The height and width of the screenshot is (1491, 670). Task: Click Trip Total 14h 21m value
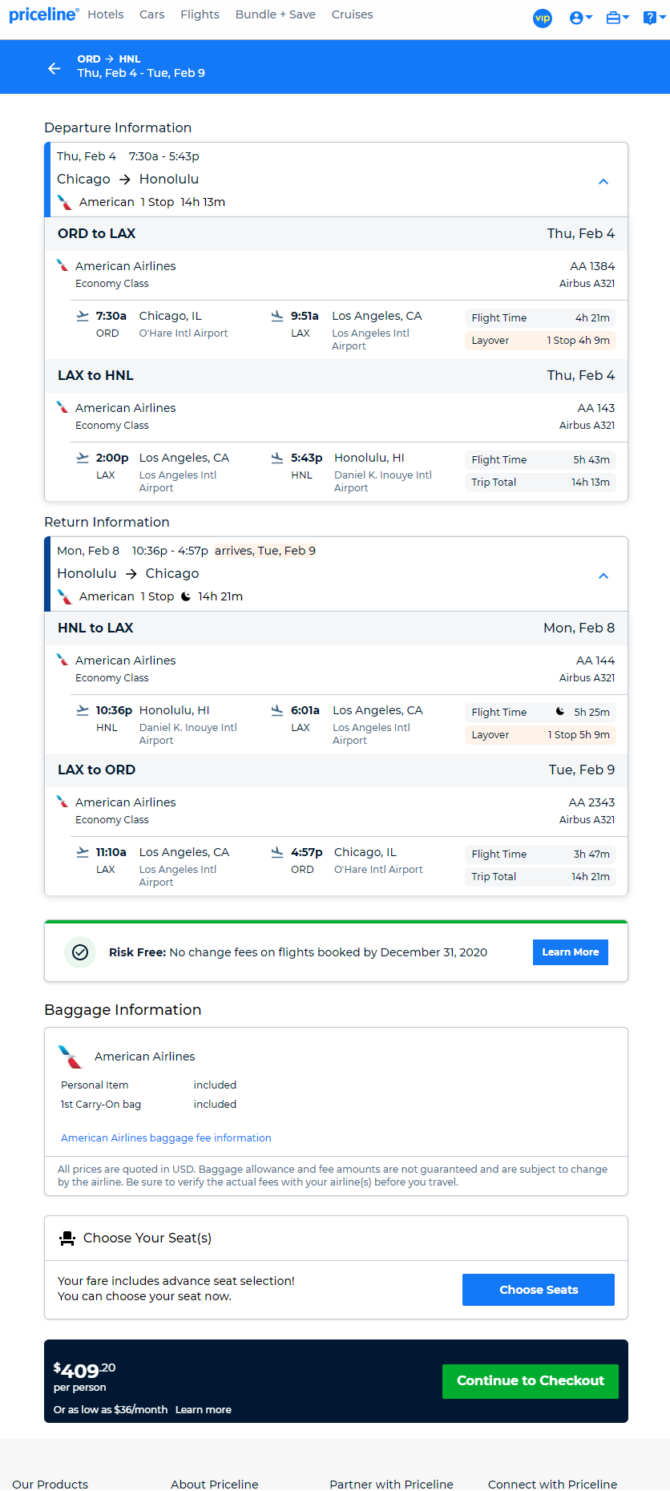coord(591,877)
